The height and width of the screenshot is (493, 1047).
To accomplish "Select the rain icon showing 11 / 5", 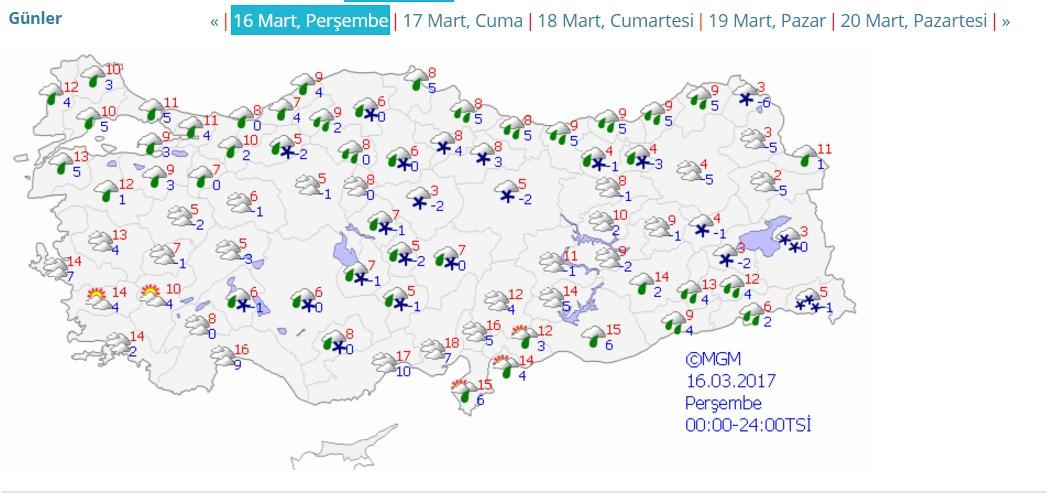I will coord(152,110).
